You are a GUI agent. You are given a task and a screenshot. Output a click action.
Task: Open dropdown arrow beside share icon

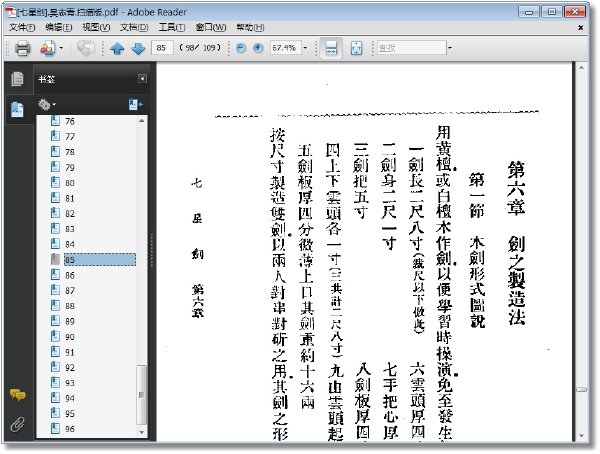pyautogui.click(x=61, y=48)
